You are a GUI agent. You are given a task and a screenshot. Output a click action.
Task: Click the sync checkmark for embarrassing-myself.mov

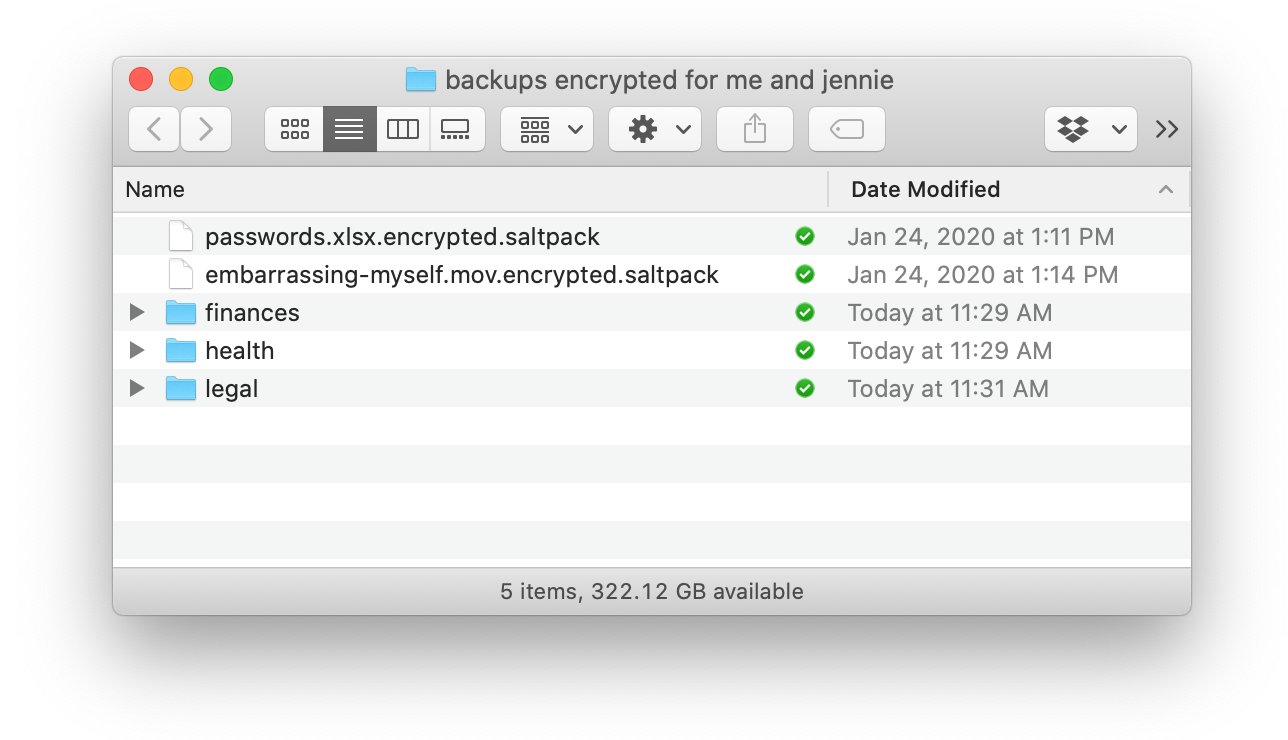click(805, 275)
